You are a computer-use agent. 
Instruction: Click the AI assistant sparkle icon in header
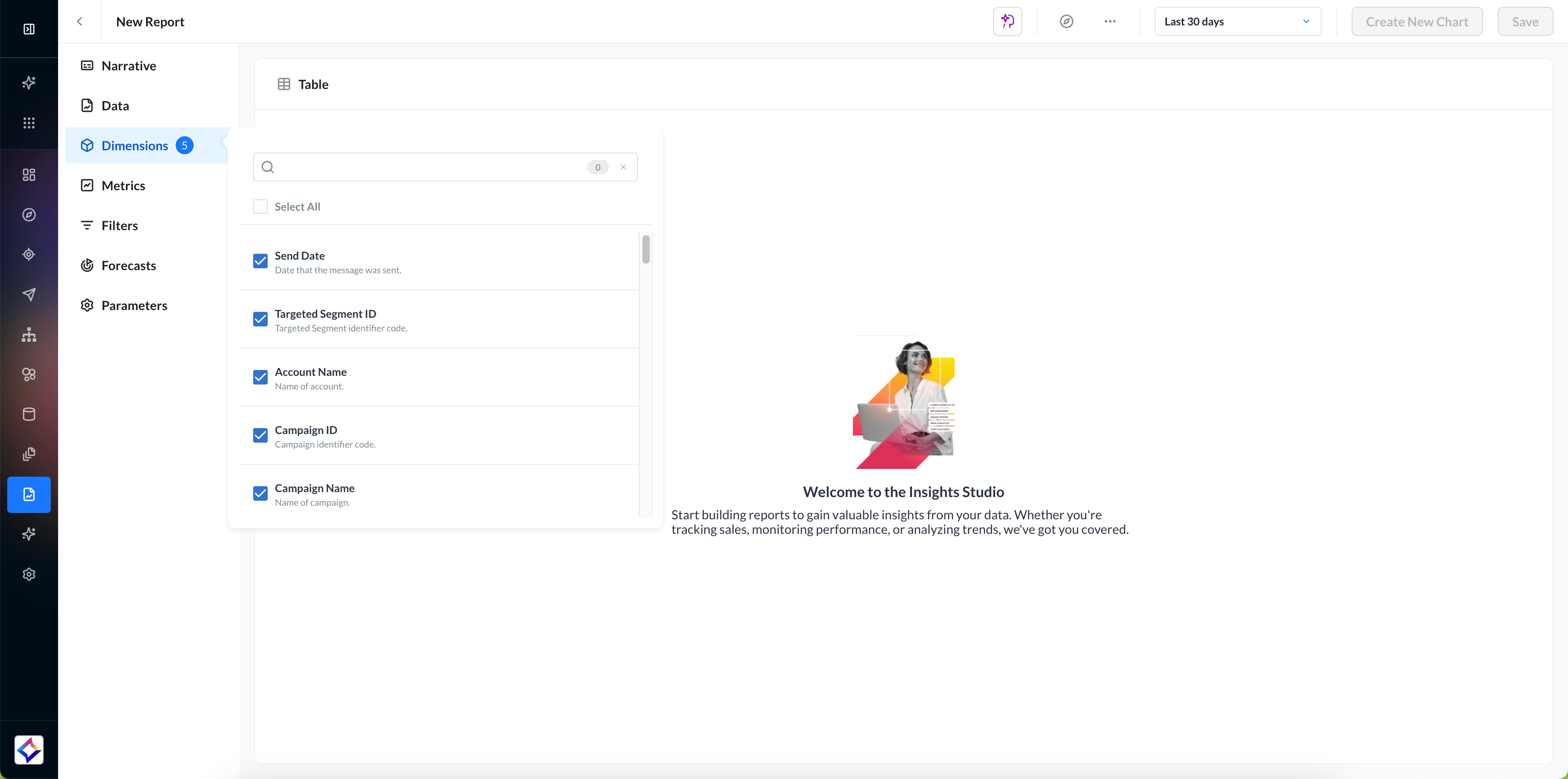click(x=1007, y=21)
